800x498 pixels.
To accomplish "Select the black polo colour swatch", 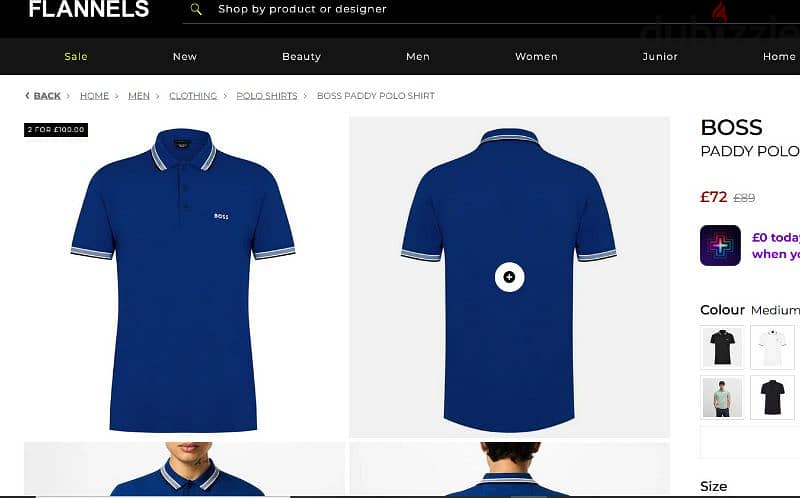I will (722, 347).
